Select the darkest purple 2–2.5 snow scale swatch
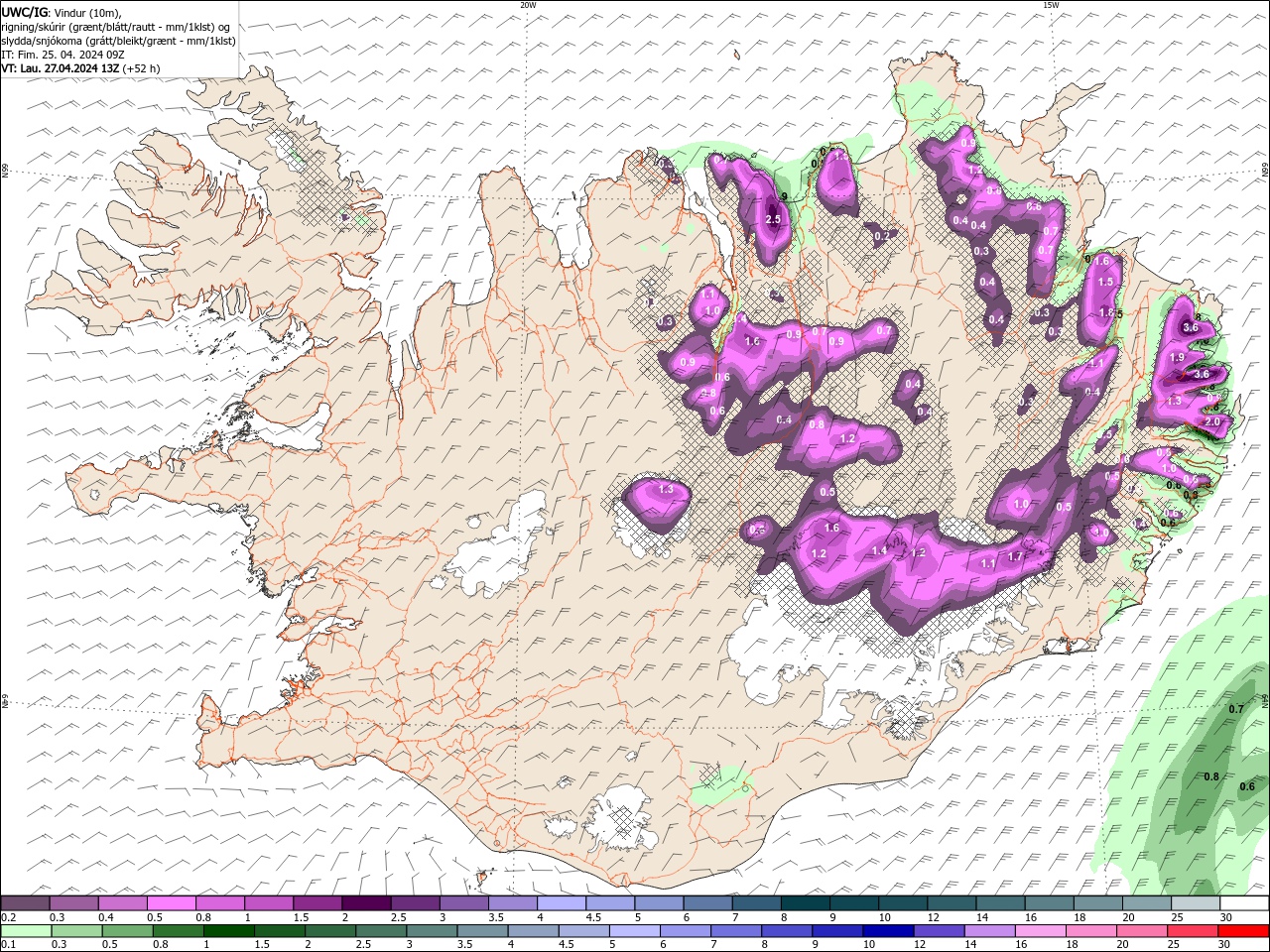The height and width of the screenshot is (952, 1270). [x=365, y=903]
